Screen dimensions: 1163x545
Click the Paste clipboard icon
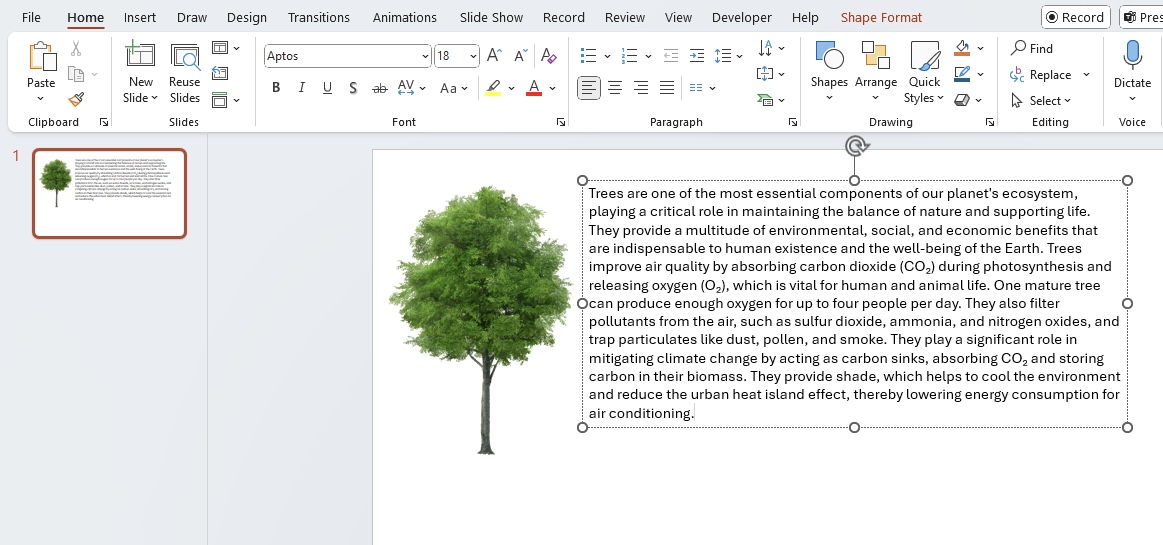tap(42, 57)
